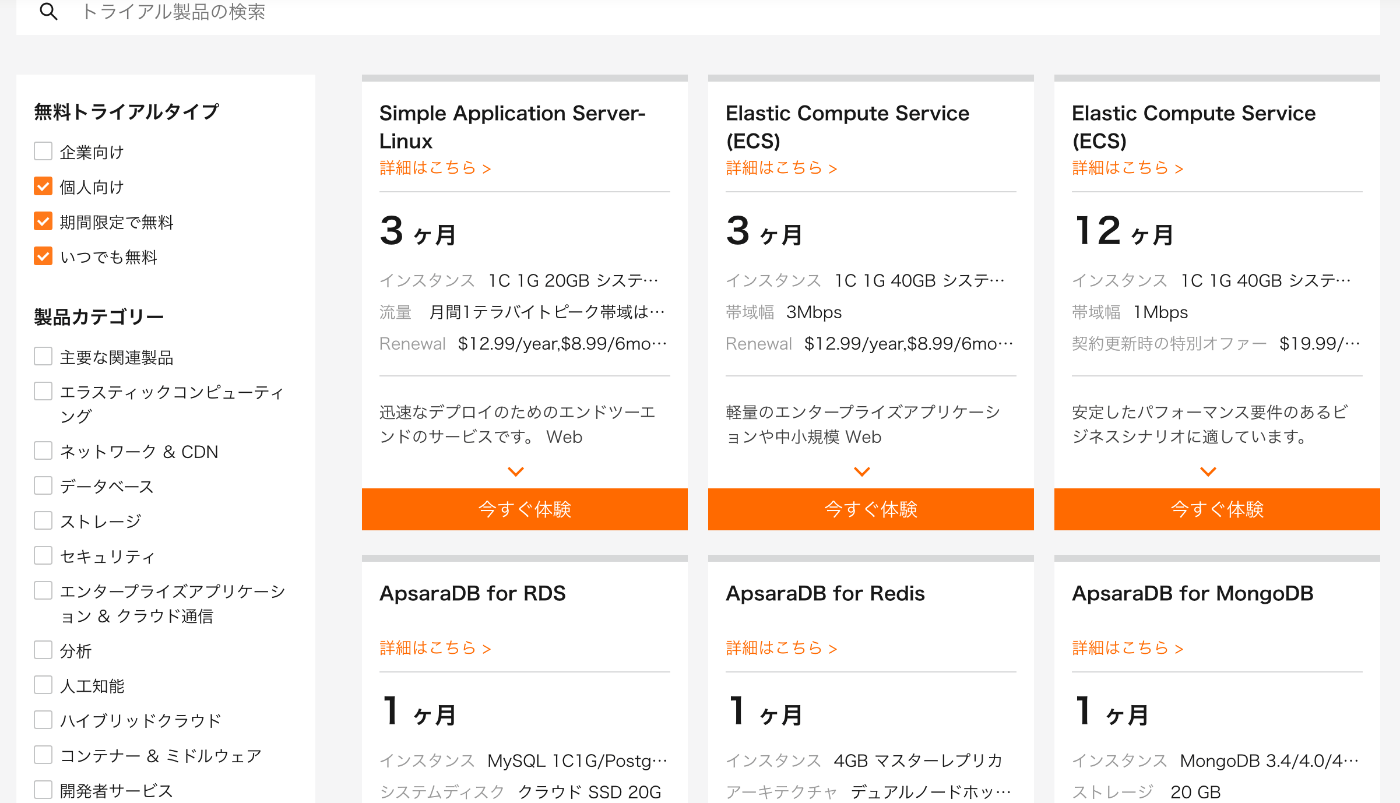Uncheck the 個人向け checkbox
The image size is (1400, 803).
tap(43, 186)
